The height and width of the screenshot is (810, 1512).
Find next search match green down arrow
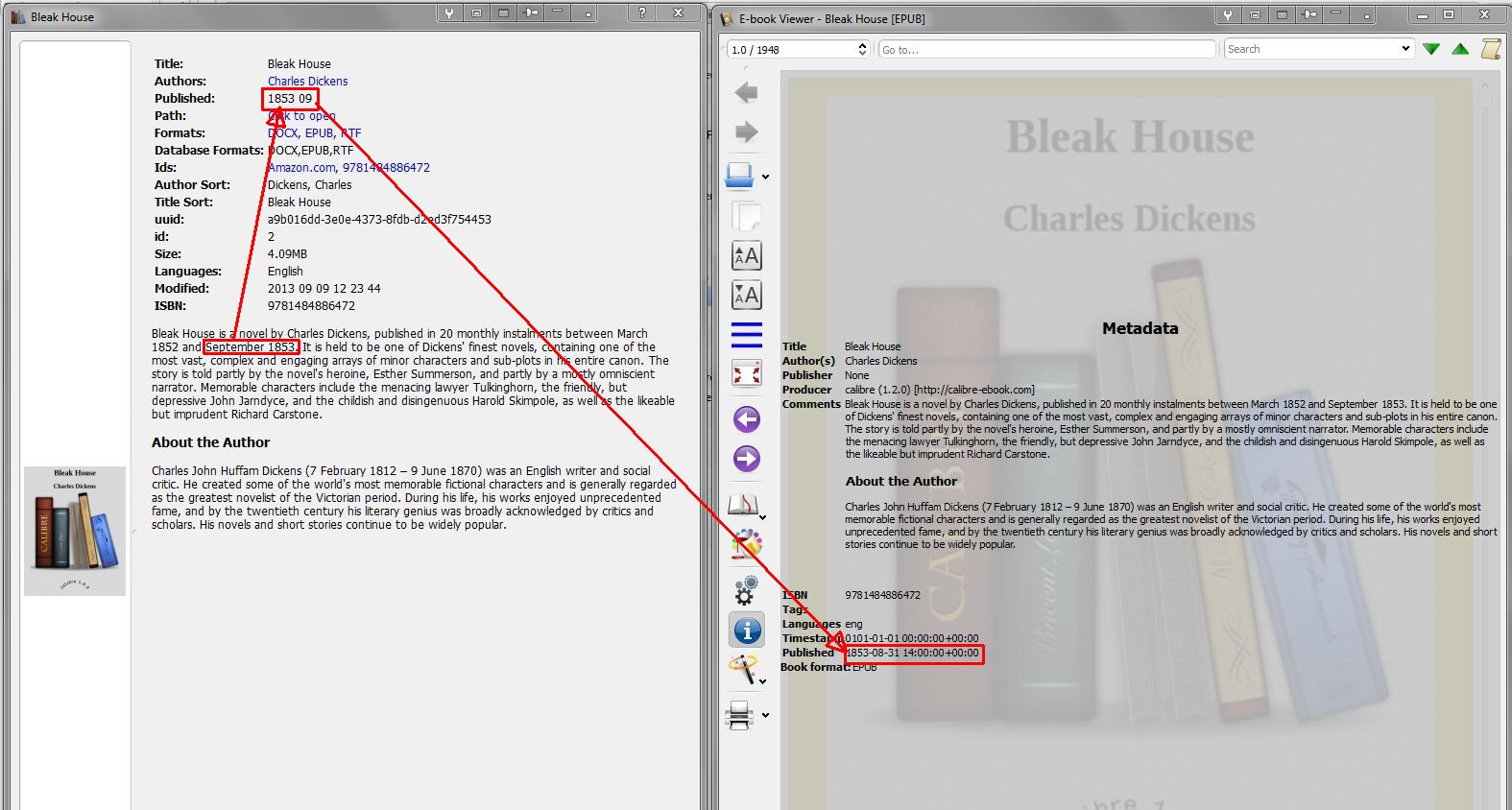(1431, 49)
